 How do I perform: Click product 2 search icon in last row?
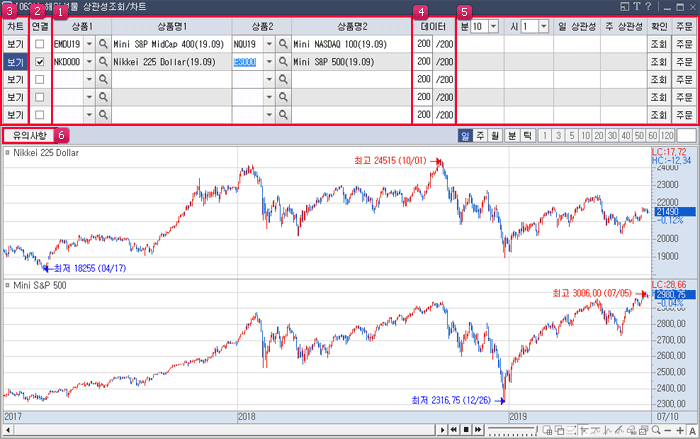point(283,115)
